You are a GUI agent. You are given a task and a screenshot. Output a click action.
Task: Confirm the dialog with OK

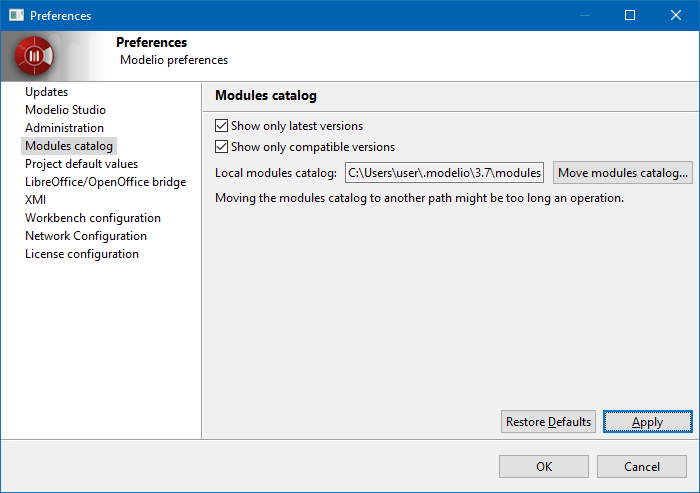pyautogui.click(x=543, y=467)
